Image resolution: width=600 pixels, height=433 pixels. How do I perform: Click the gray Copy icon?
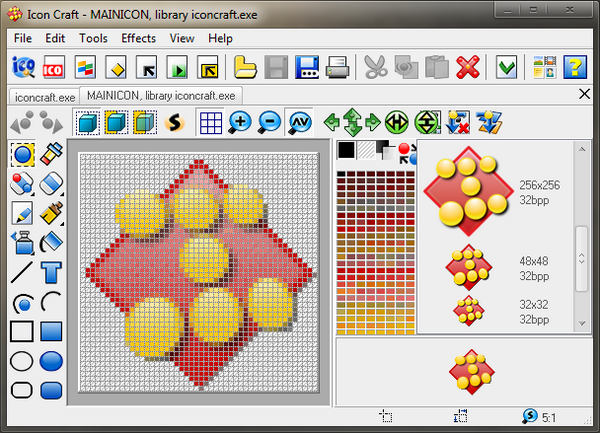coord(406,67)
